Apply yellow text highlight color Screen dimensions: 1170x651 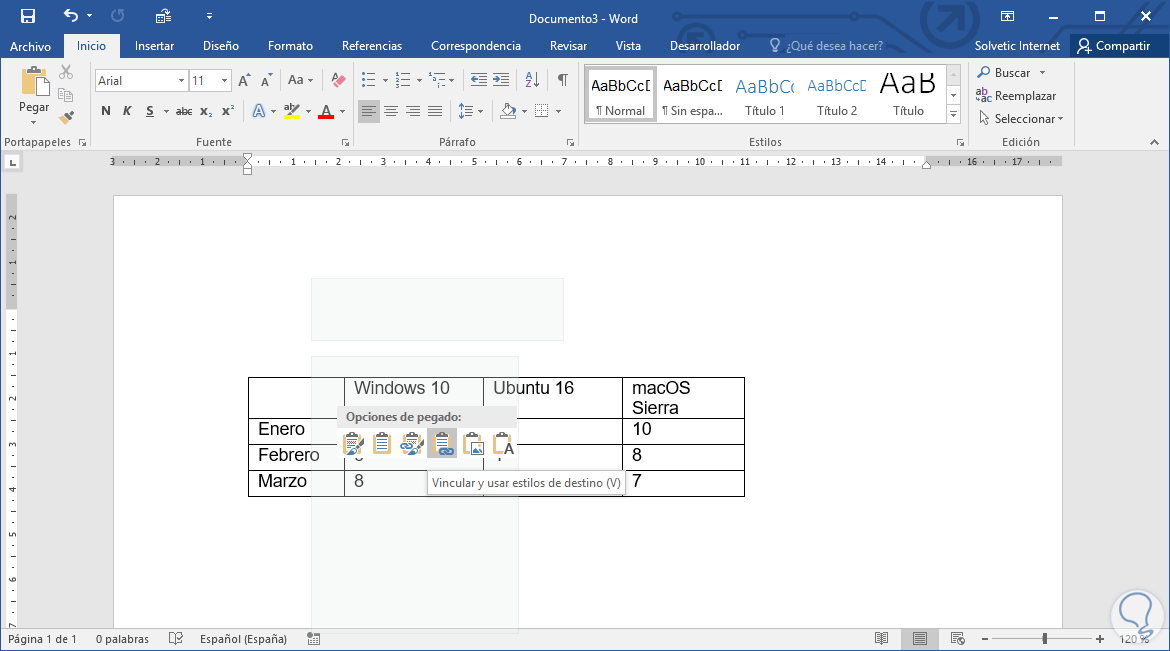tap(292, 111)
